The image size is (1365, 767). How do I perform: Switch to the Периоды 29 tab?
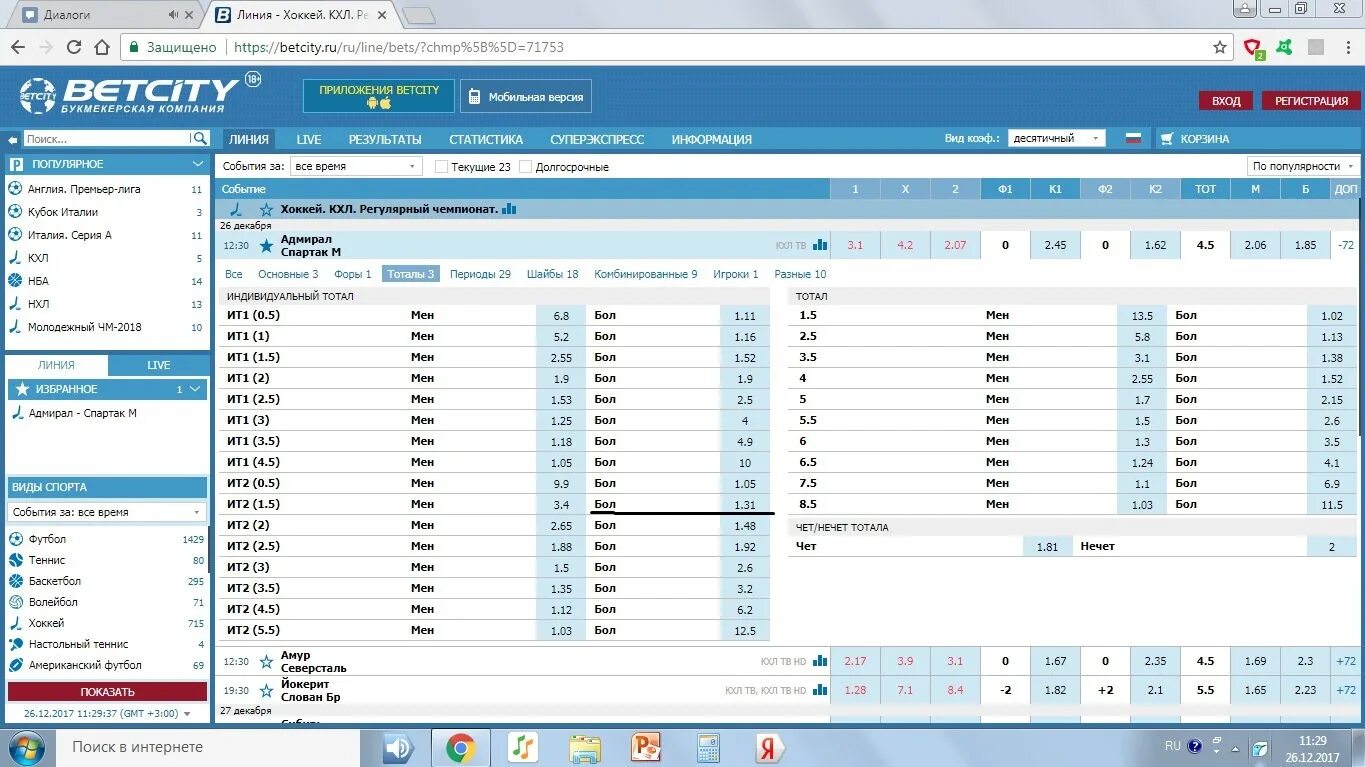click(480, 274)
